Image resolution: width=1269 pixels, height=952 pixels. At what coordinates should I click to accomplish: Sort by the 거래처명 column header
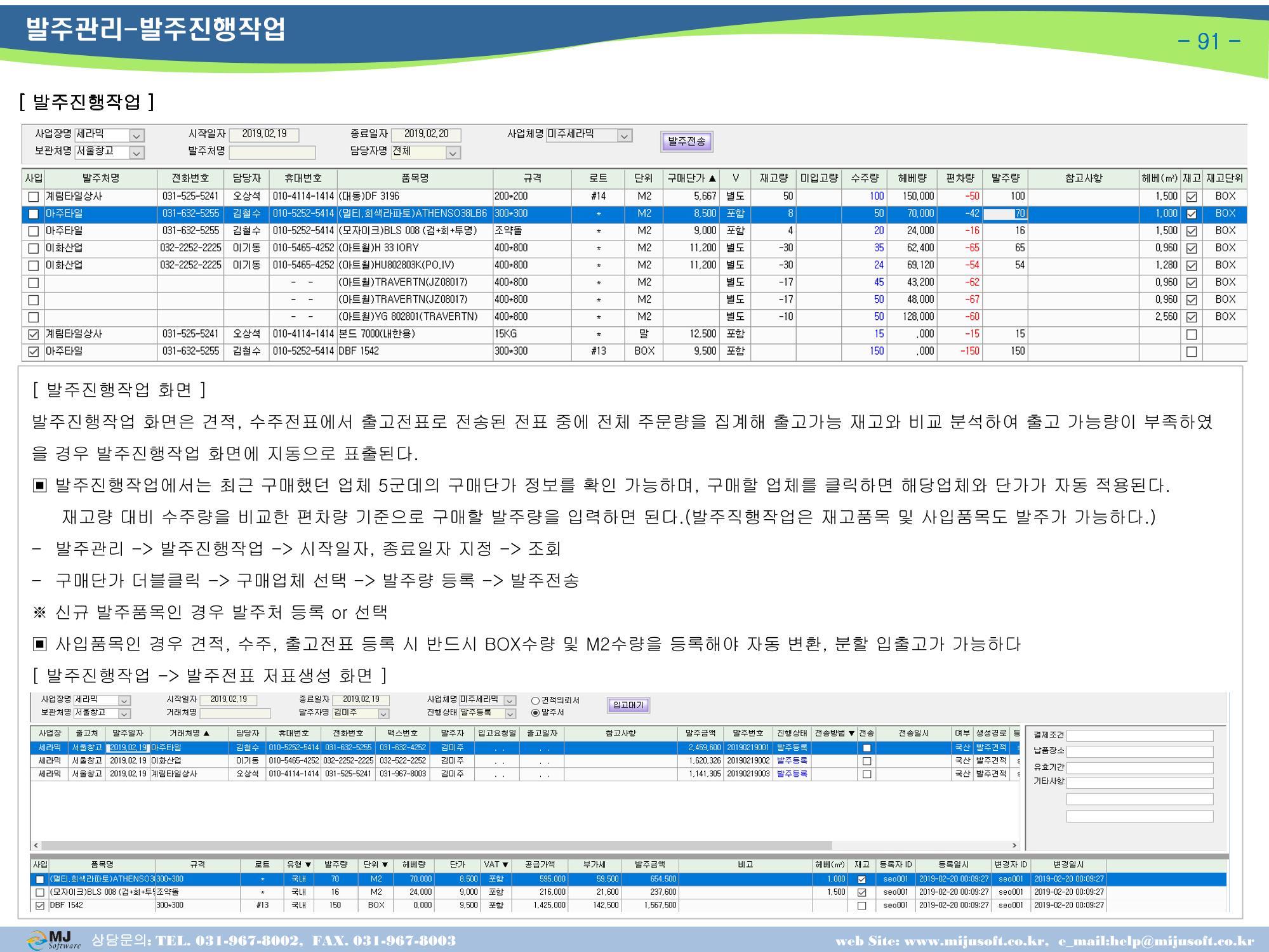click(189, 733)
